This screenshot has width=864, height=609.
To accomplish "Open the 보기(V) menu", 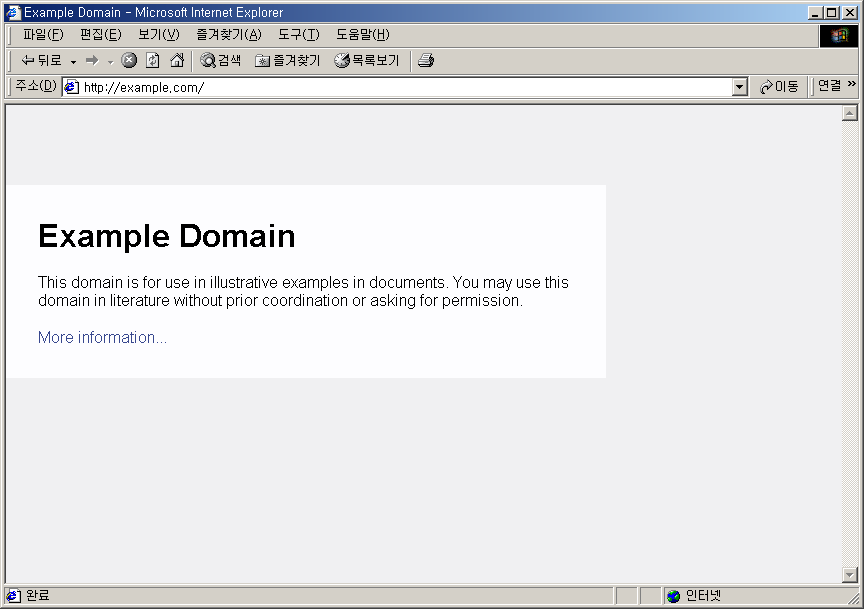I will coord(159,35).
